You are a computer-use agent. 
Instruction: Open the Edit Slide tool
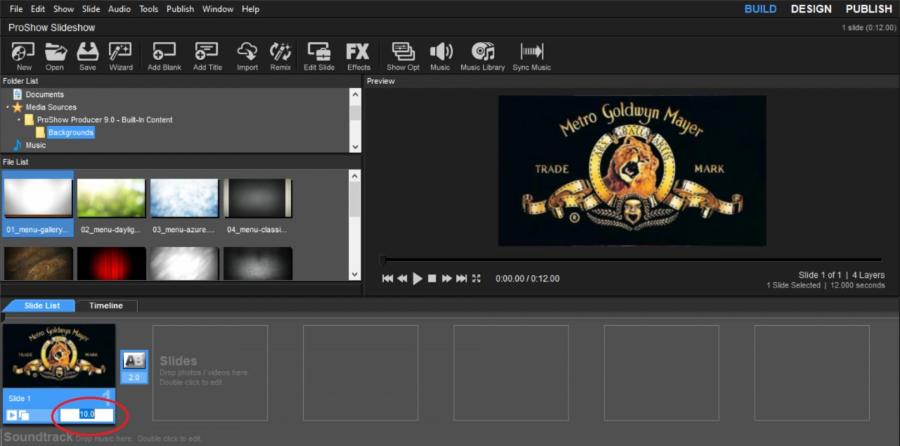point(319,56)
